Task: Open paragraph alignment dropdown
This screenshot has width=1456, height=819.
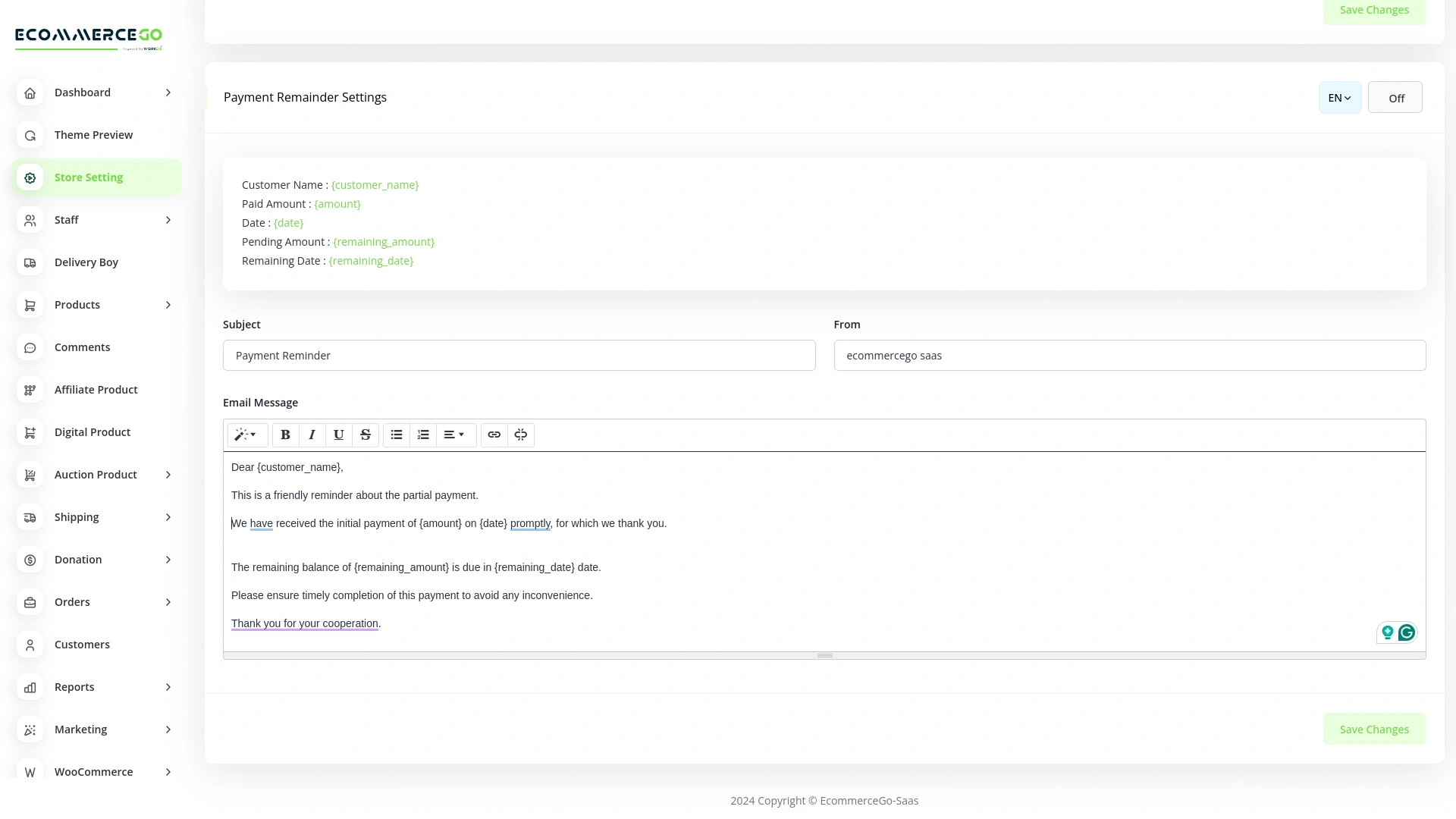Action: (455, 435)
